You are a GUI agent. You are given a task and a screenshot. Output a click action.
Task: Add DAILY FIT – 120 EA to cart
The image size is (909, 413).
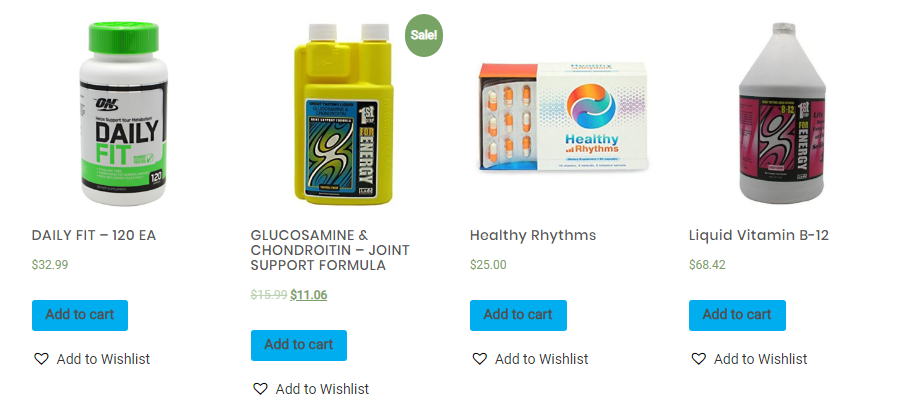point(80,315)
